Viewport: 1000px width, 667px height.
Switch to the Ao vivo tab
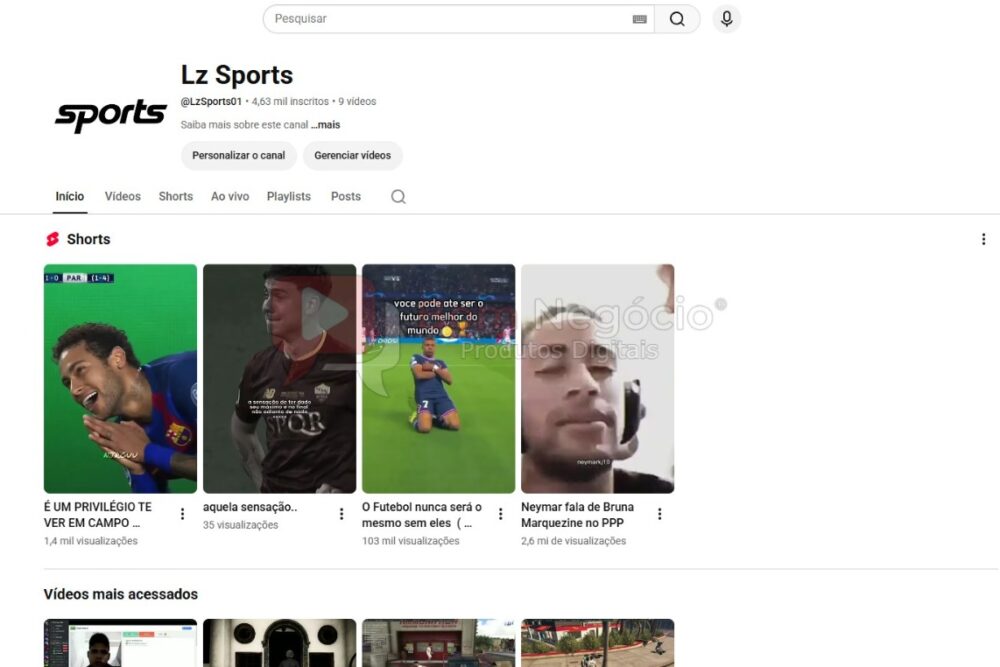point(230,196)
